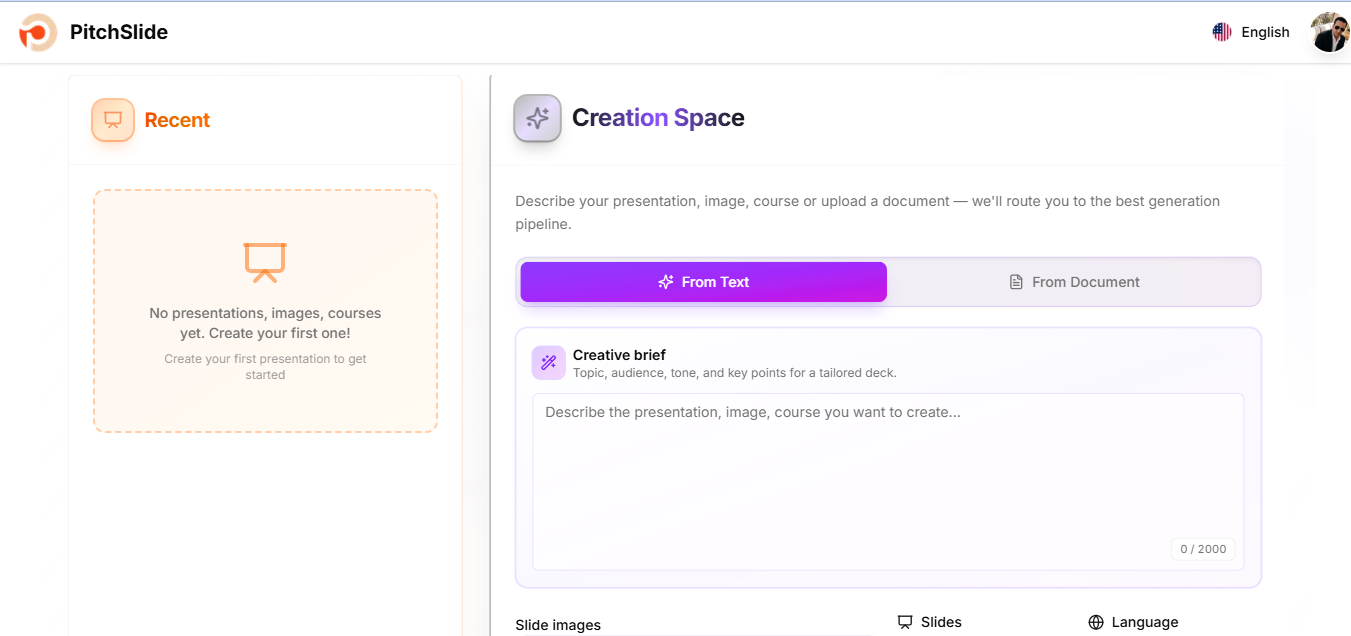Click the Language label
This screenshot has height=636, width=1351.
pos(1145,622)
